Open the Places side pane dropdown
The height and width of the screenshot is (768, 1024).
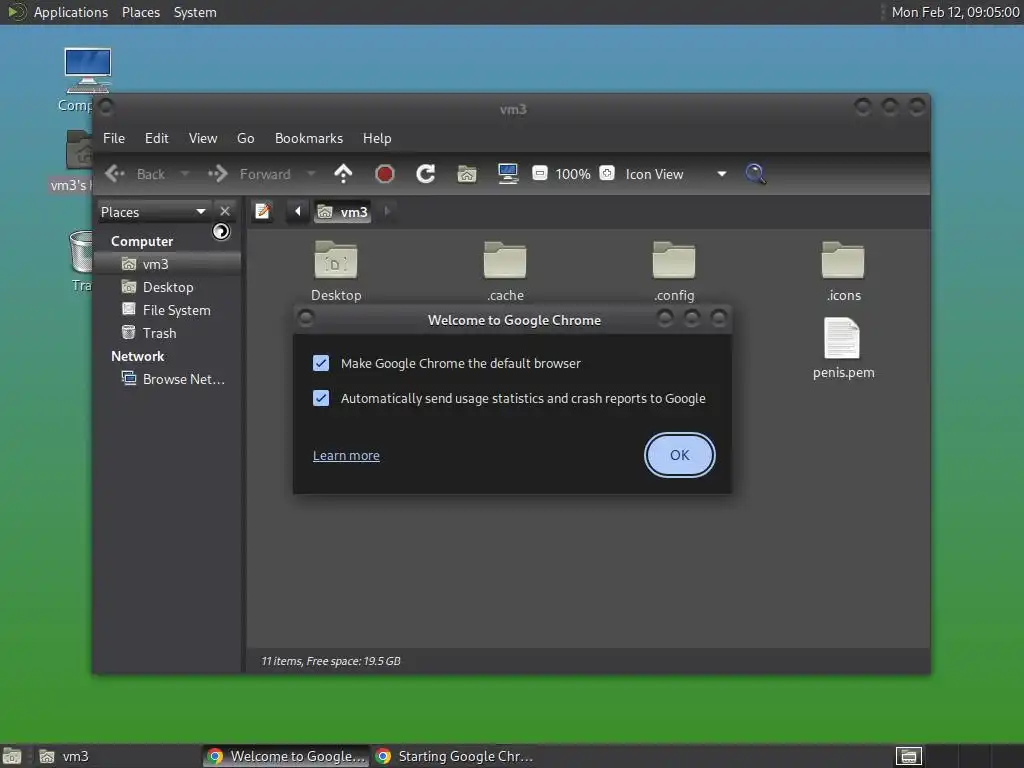click(x=153, y=212)
